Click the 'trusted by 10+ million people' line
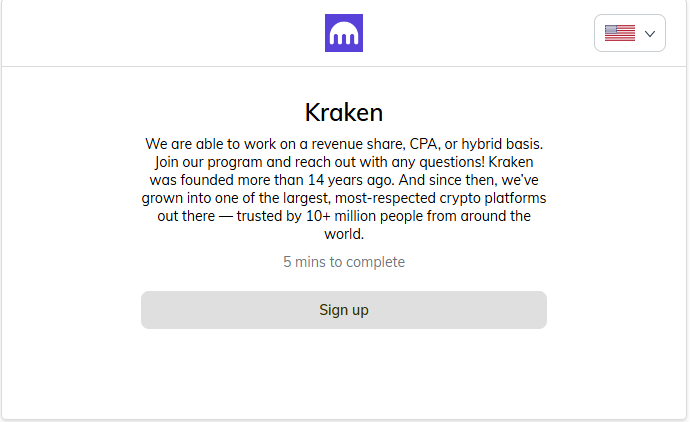Viewport: 690px width, 422px height. click(x=344, y=216)
